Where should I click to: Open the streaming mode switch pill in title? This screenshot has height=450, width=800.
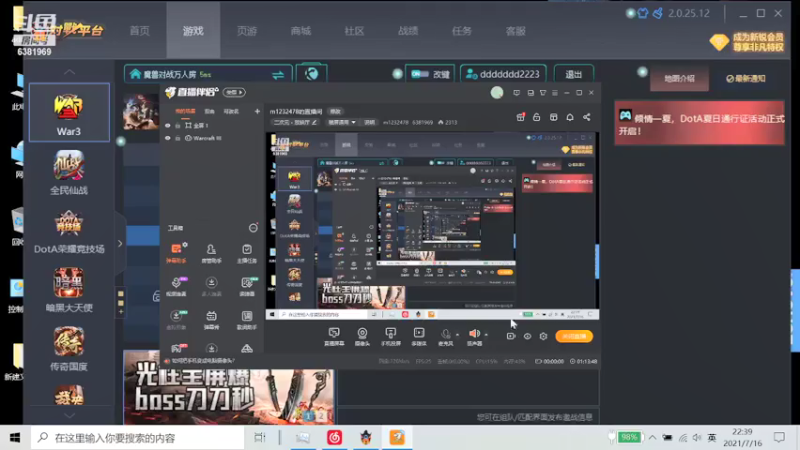click(x=235, y=92)
